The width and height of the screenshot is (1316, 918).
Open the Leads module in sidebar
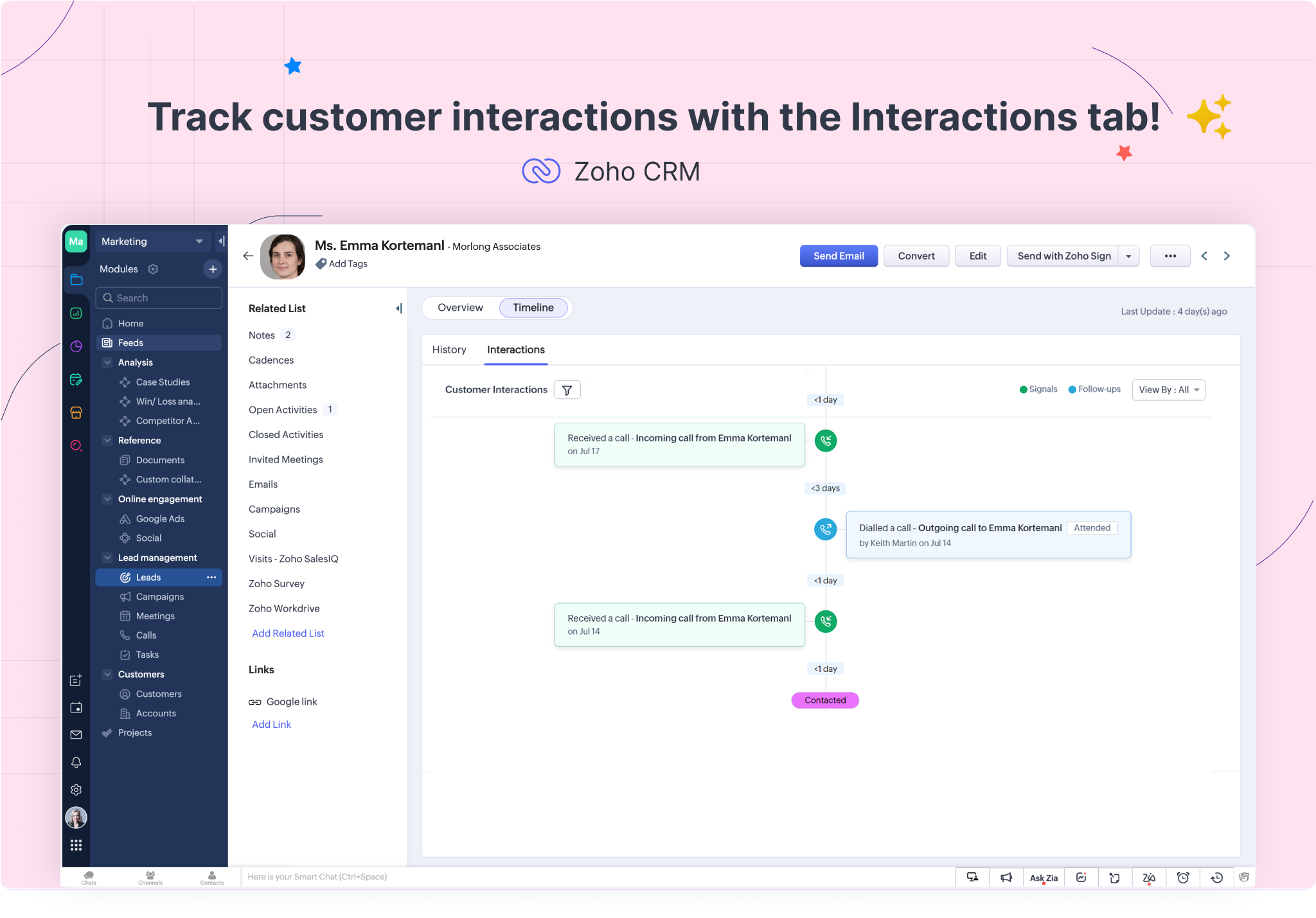148,577
